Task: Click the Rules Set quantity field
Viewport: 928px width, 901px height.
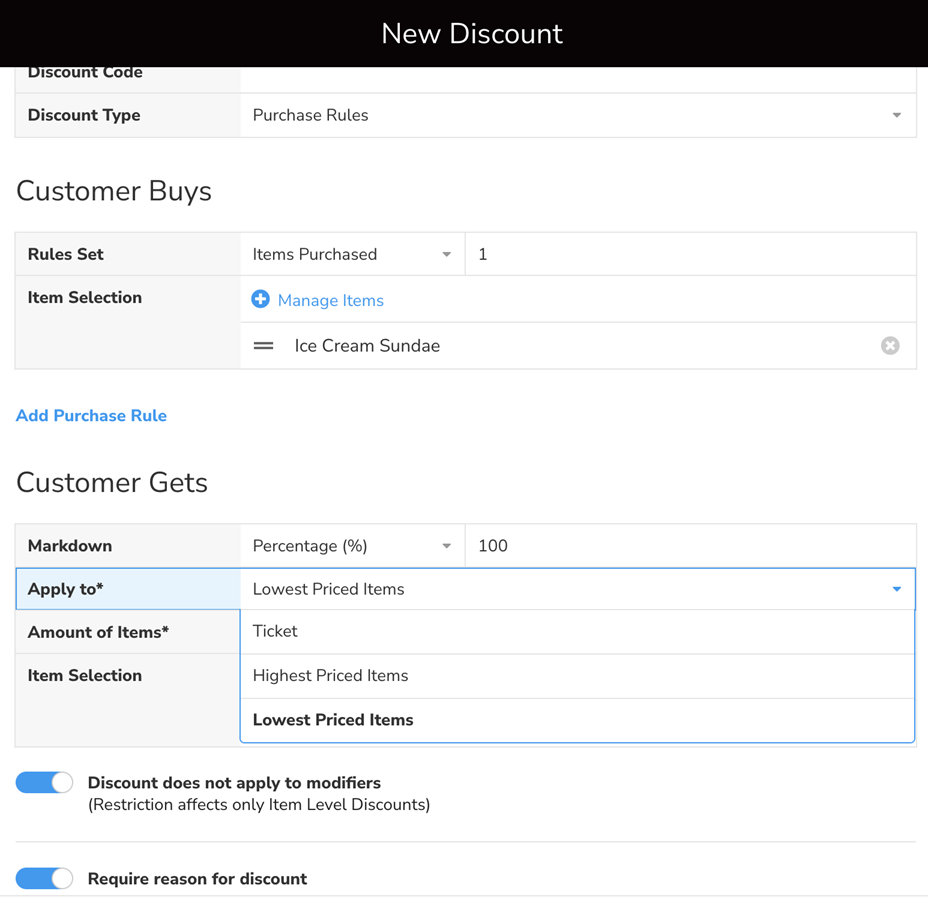Action: [x=690, y=254]
